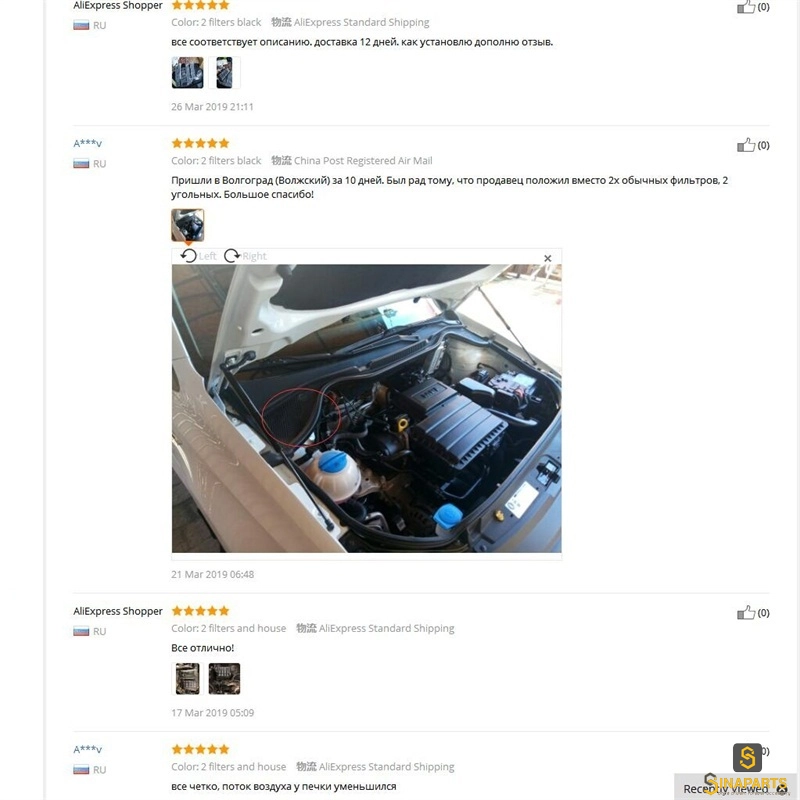The width and height of the screenshot is (800, 800).
Task: Click thumbs-up on 'Все отлично!' review
Action: point(745,613)
